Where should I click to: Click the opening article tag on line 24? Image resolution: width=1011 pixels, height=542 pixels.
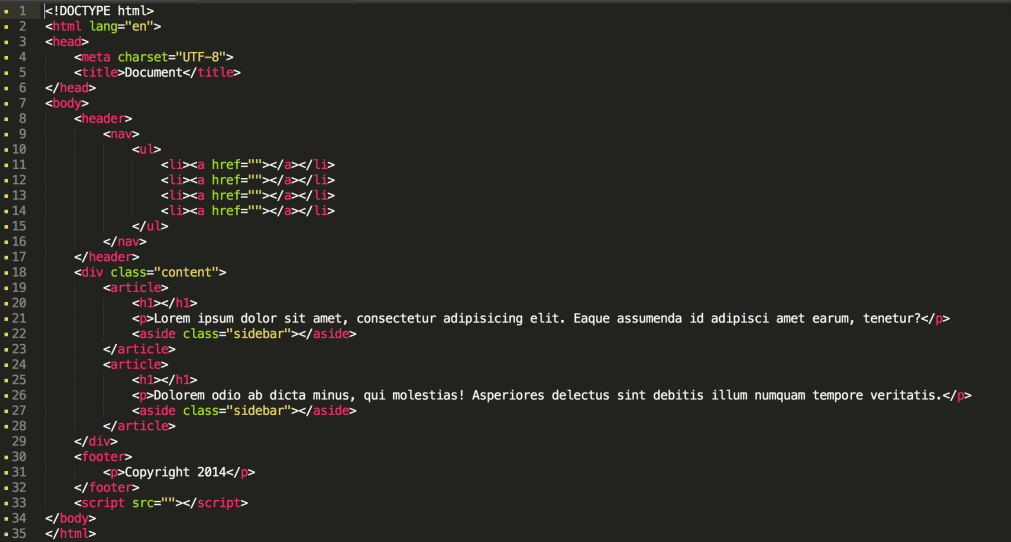[135, 365]
